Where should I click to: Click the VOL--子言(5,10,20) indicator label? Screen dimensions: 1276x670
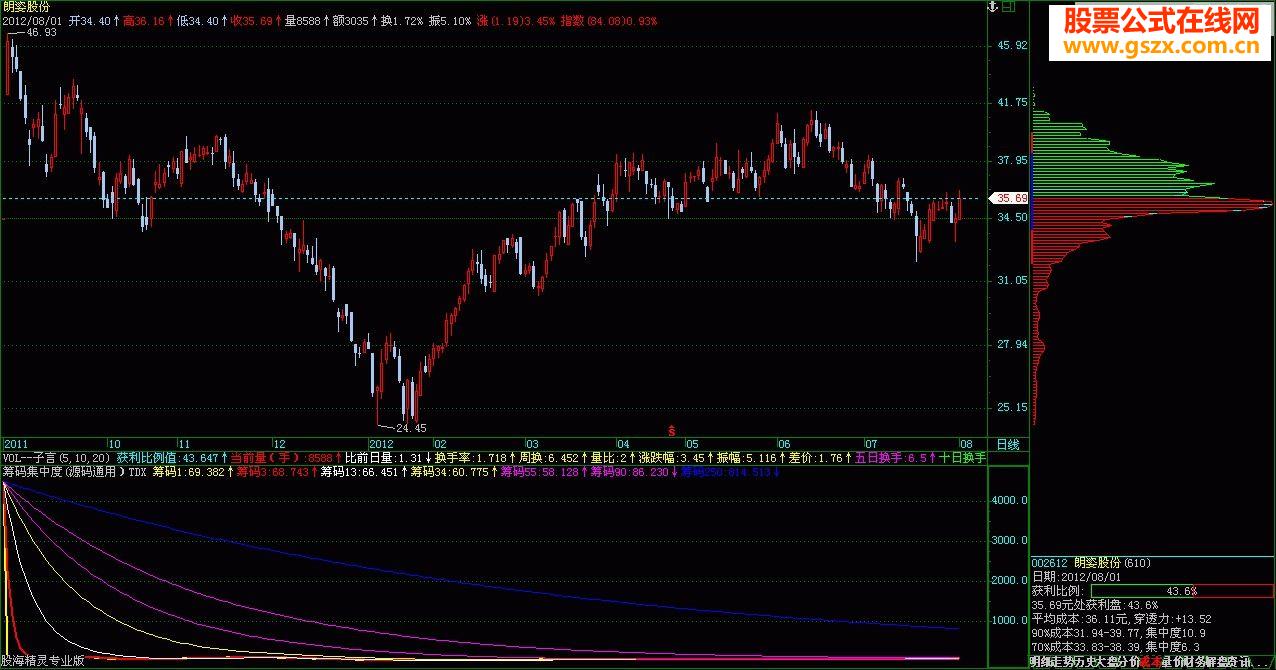(57, 457)
